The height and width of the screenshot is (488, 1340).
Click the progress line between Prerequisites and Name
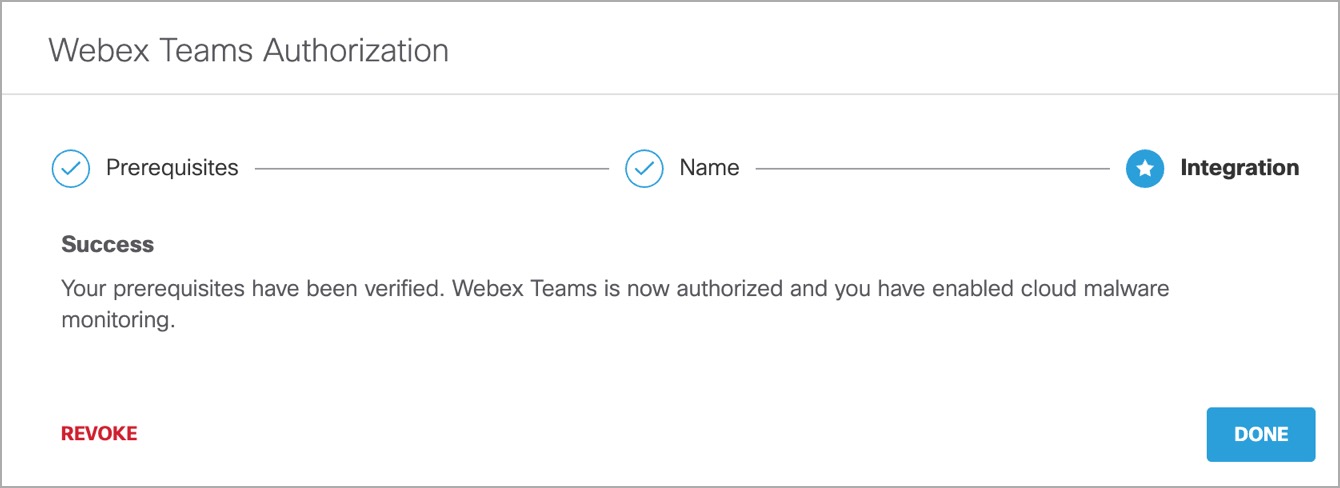click(x=432, y=169)
